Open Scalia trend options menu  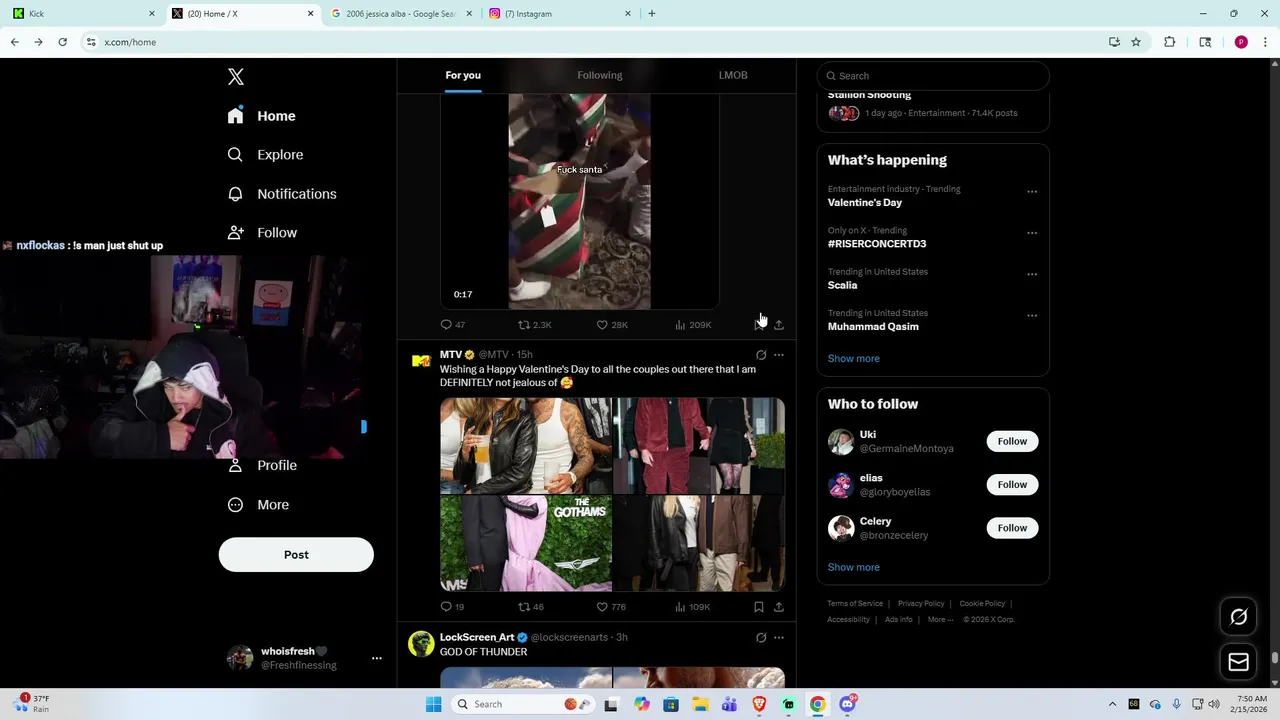pos(1032,274)
